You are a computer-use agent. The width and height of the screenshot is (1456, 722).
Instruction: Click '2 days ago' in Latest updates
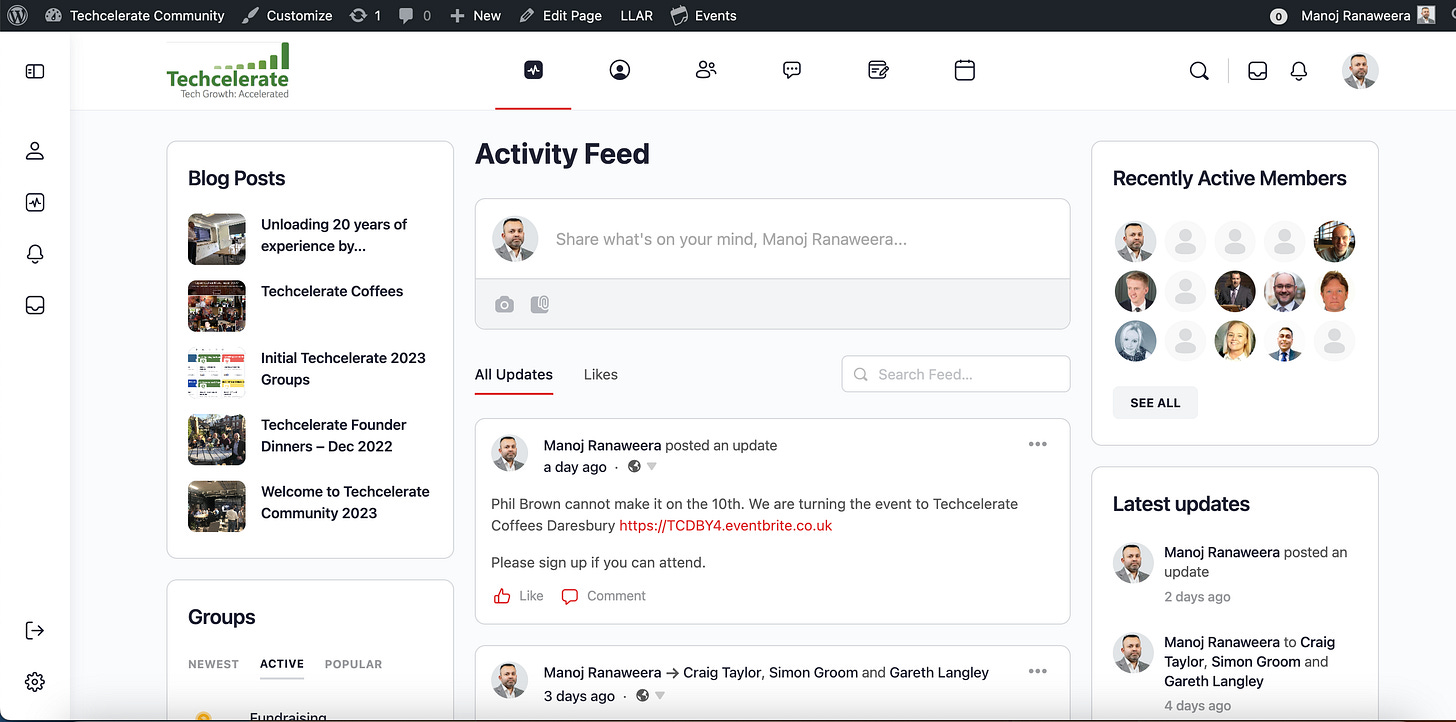(x=1197, y=597)
